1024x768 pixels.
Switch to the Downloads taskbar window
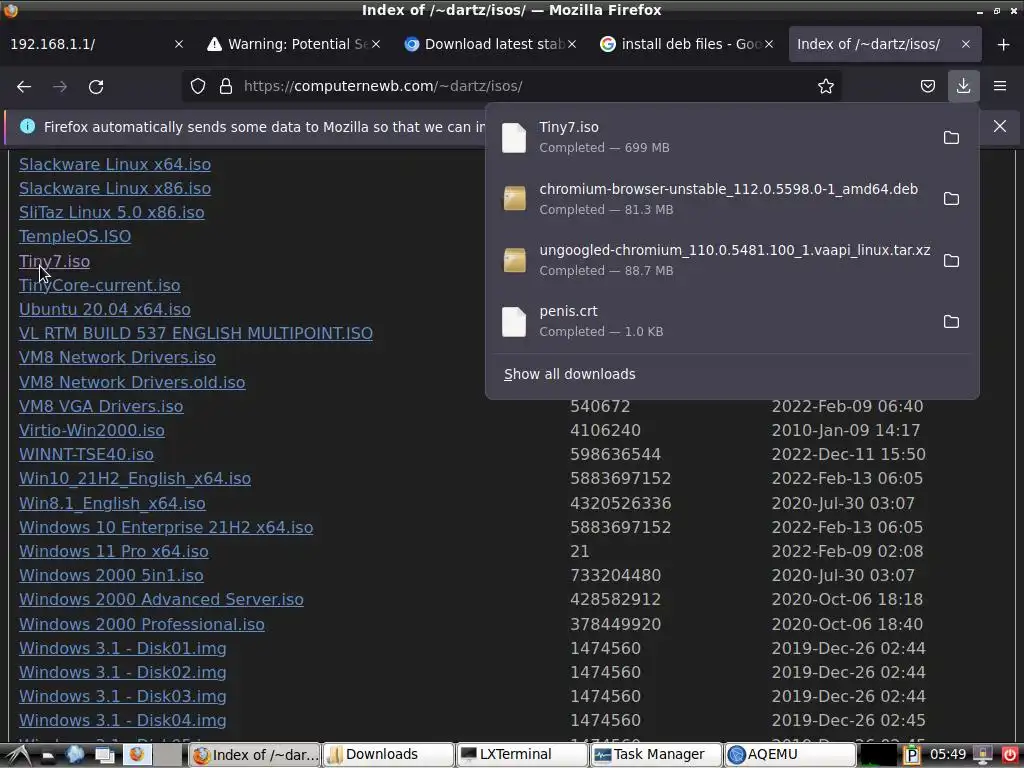(x=389, y=755)
